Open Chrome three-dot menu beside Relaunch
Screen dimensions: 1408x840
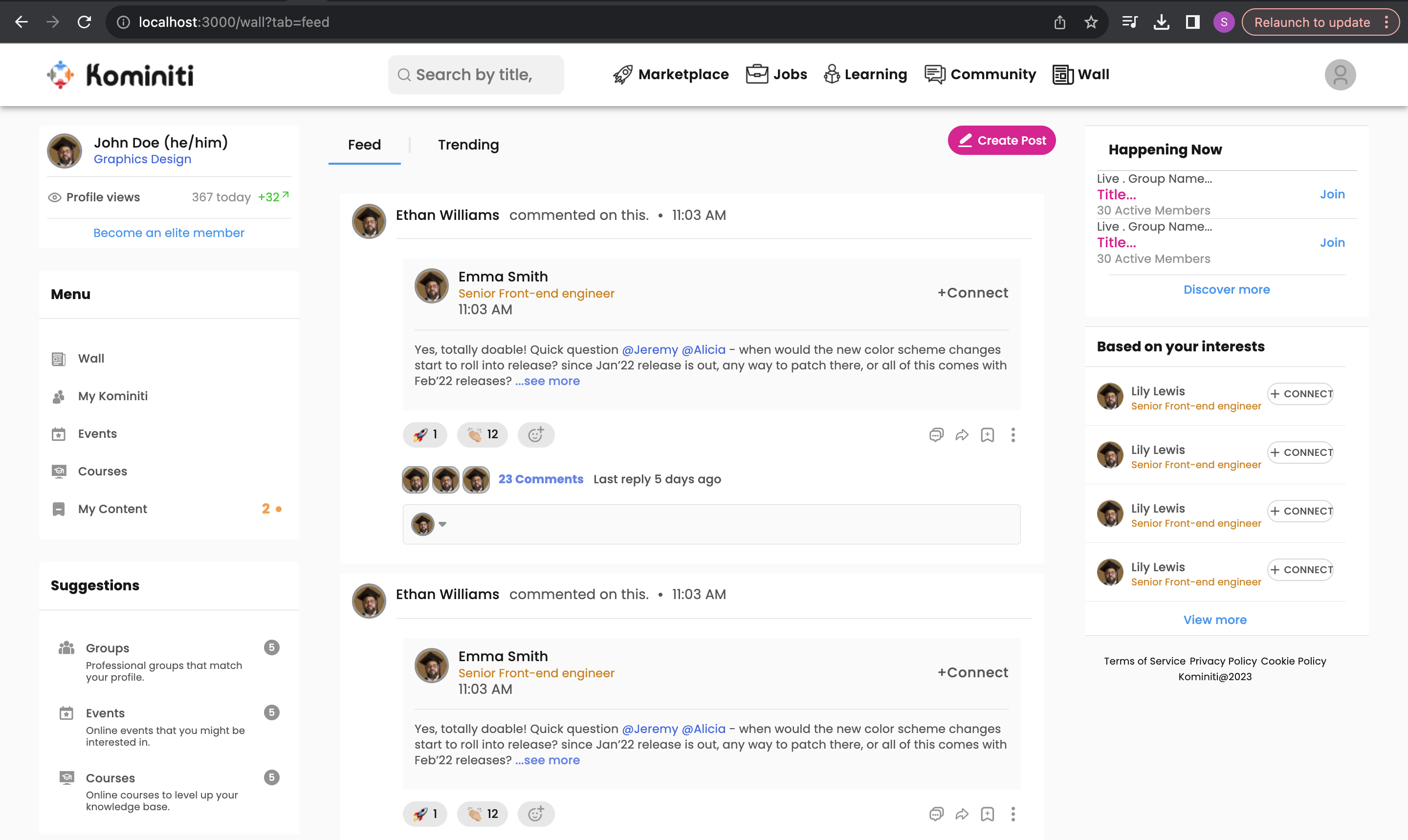[1386, 22]
